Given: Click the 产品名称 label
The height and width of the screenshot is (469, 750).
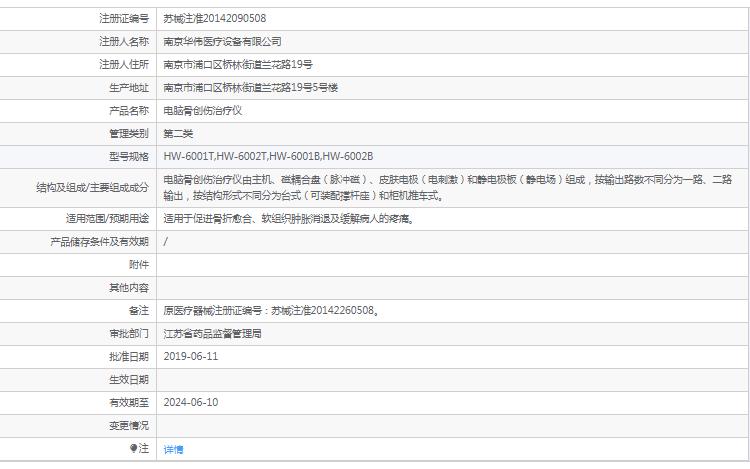Looking at the screenshot, I should (x=129, y=110).
